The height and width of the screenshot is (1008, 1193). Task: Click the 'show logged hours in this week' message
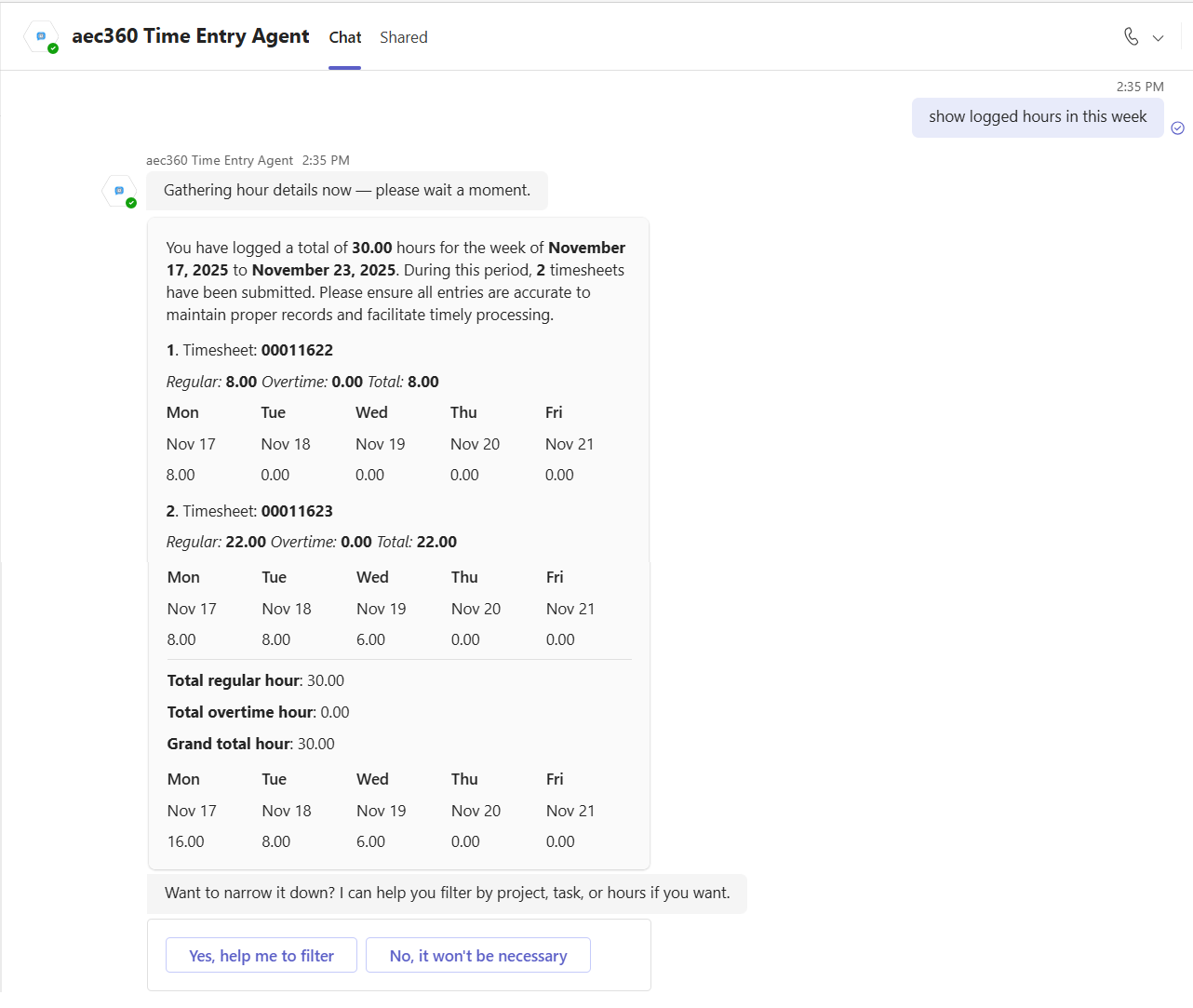pyautogui.click(x=1037, y=117)
